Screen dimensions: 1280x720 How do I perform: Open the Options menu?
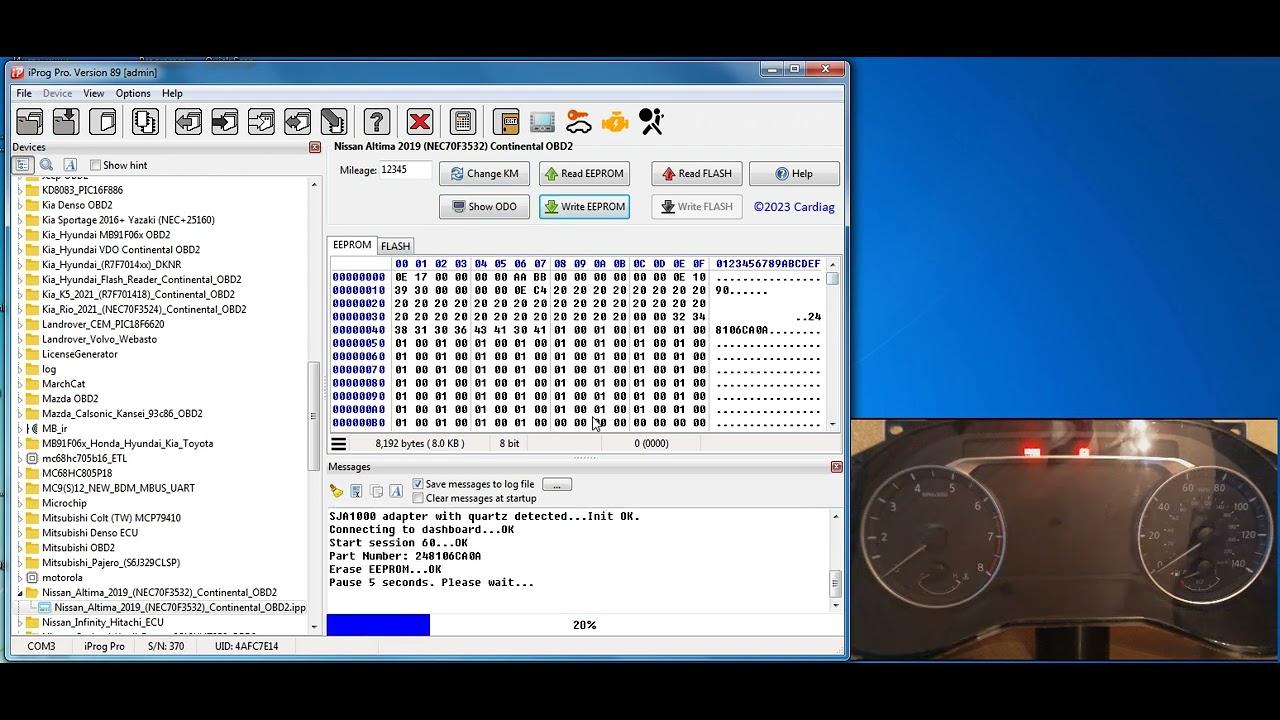133,94
